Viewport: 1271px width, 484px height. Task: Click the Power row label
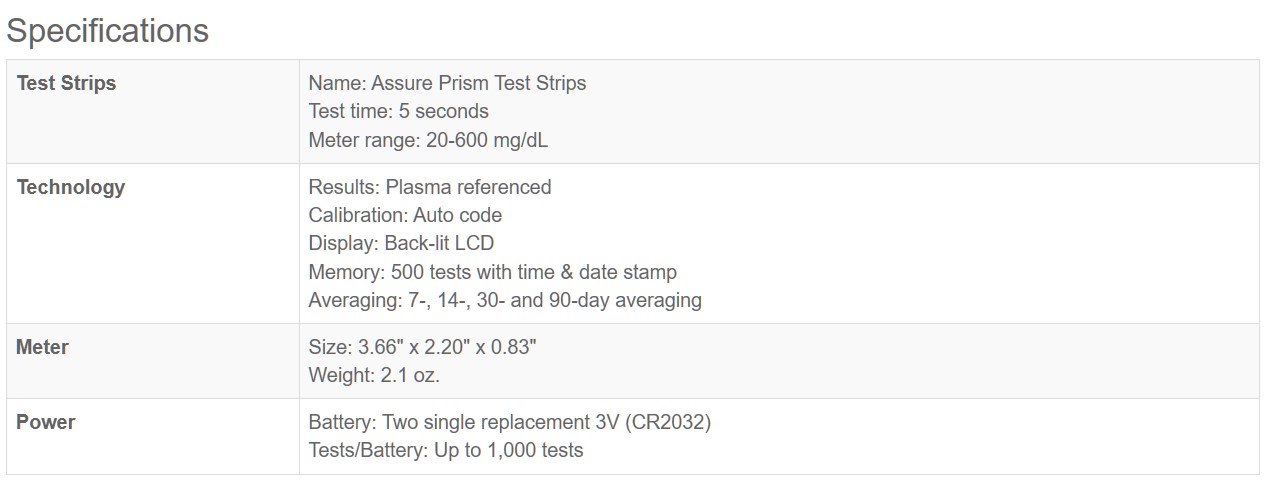coord(46,422)
